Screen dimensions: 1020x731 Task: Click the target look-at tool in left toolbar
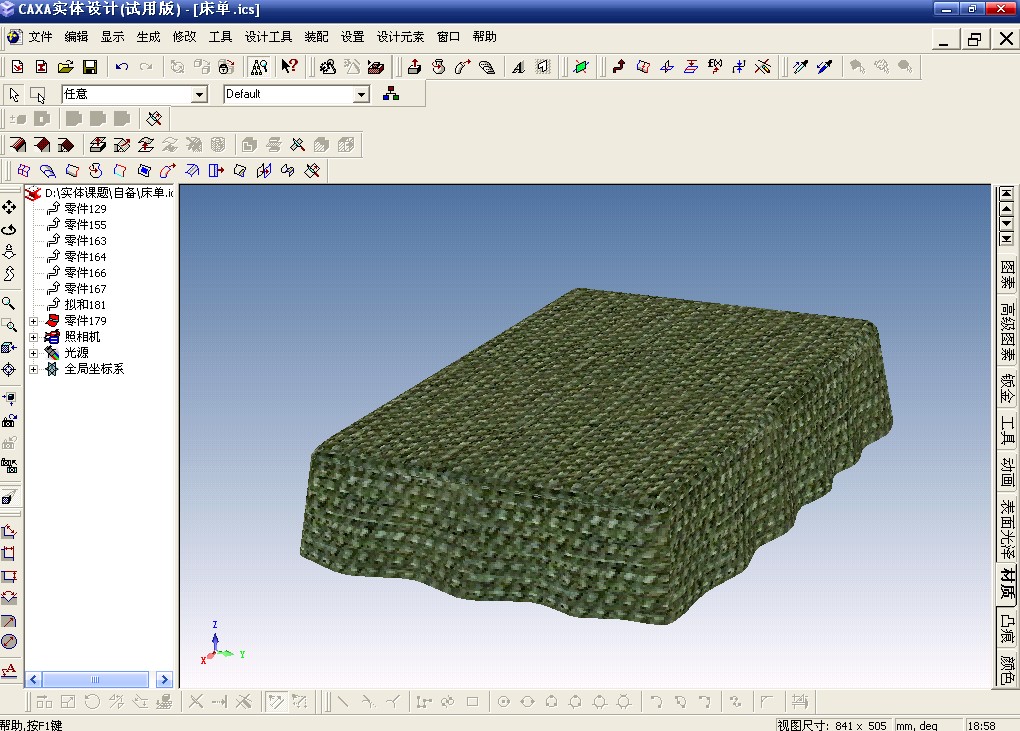pyautogui.click(x=9, y=369)
